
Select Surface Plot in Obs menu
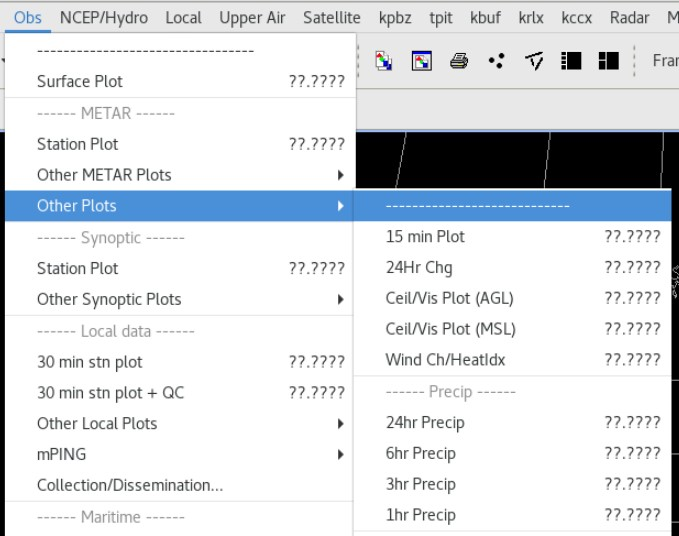tap(180, 81)
